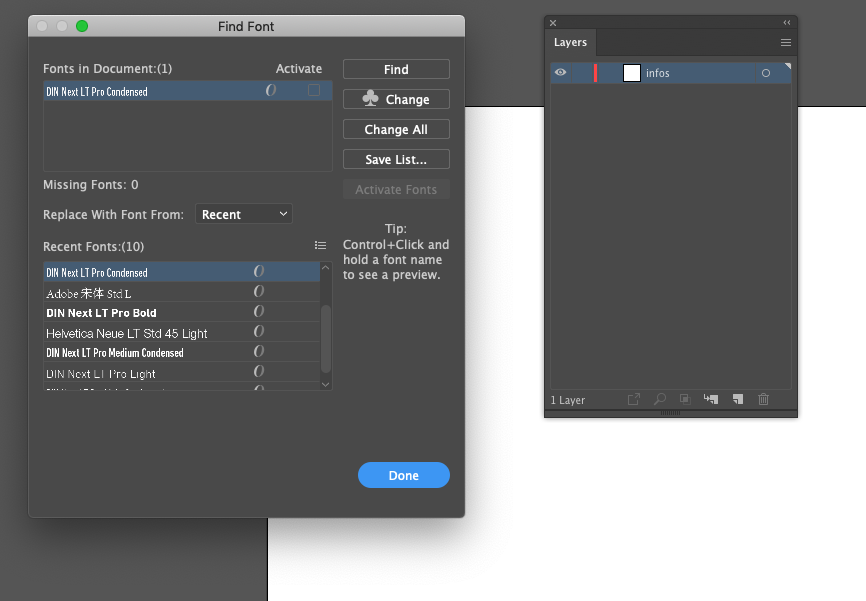This screenshot has height=601, width=866.
Task: Click the list view icon beside Recent Fonts
Action: [x=320, y=245]
